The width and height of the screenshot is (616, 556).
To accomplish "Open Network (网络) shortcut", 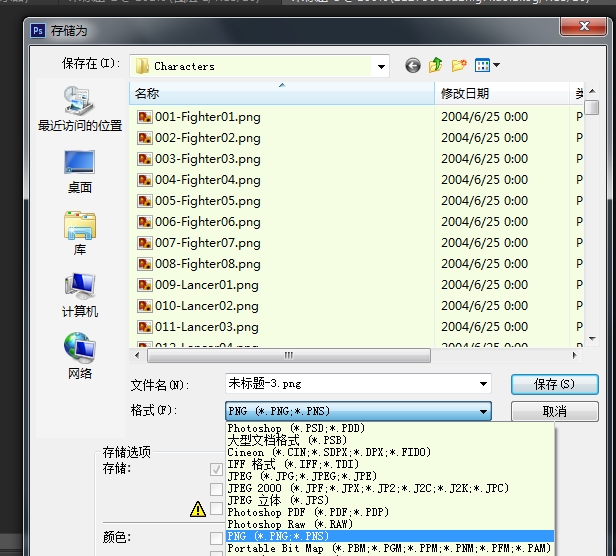I will click(80, 356).
